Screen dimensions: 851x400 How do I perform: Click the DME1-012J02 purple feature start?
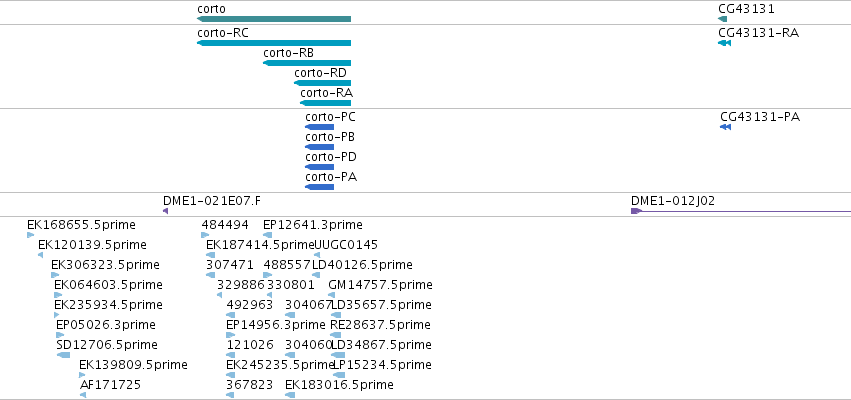(x=637, y=211)
